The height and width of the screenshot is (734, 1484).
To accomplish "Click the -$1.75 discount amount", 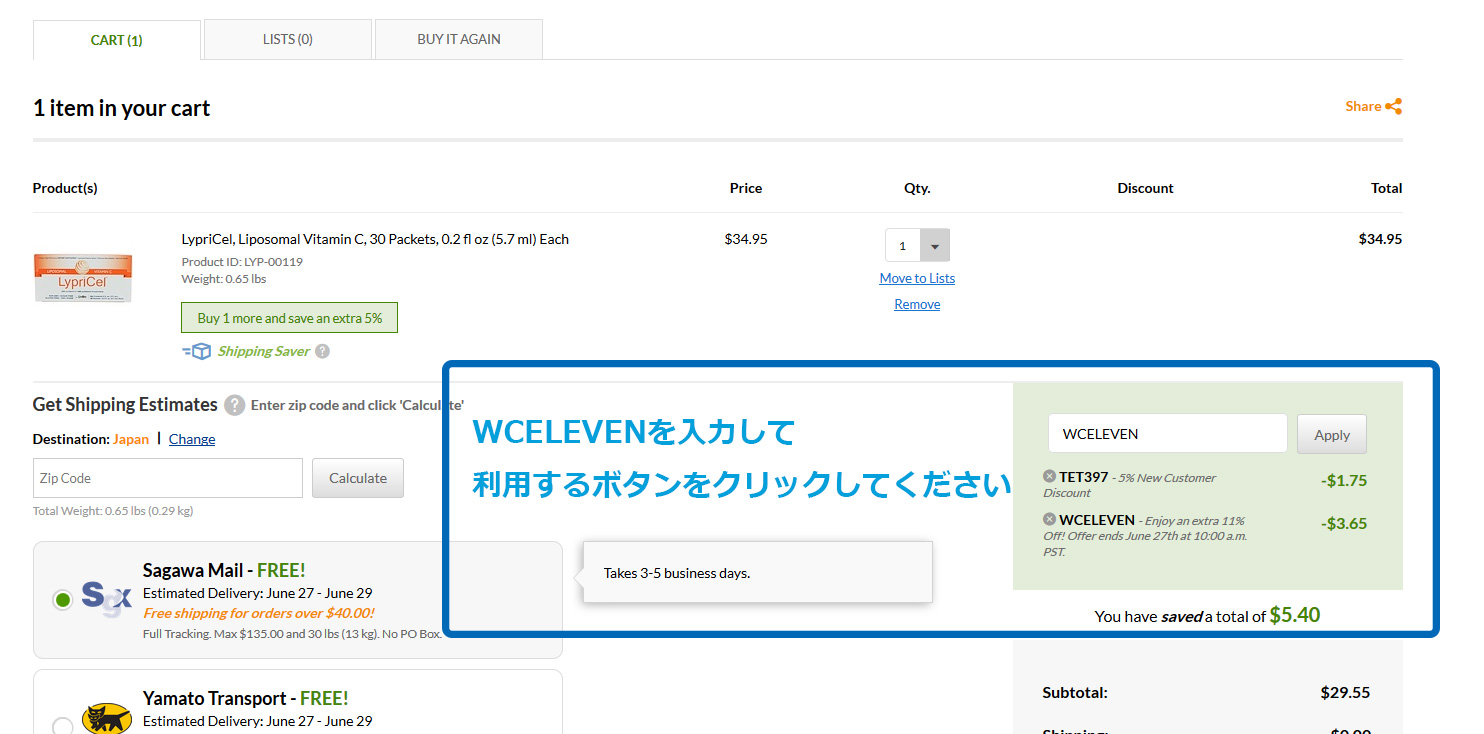I will pos(1344,481).
